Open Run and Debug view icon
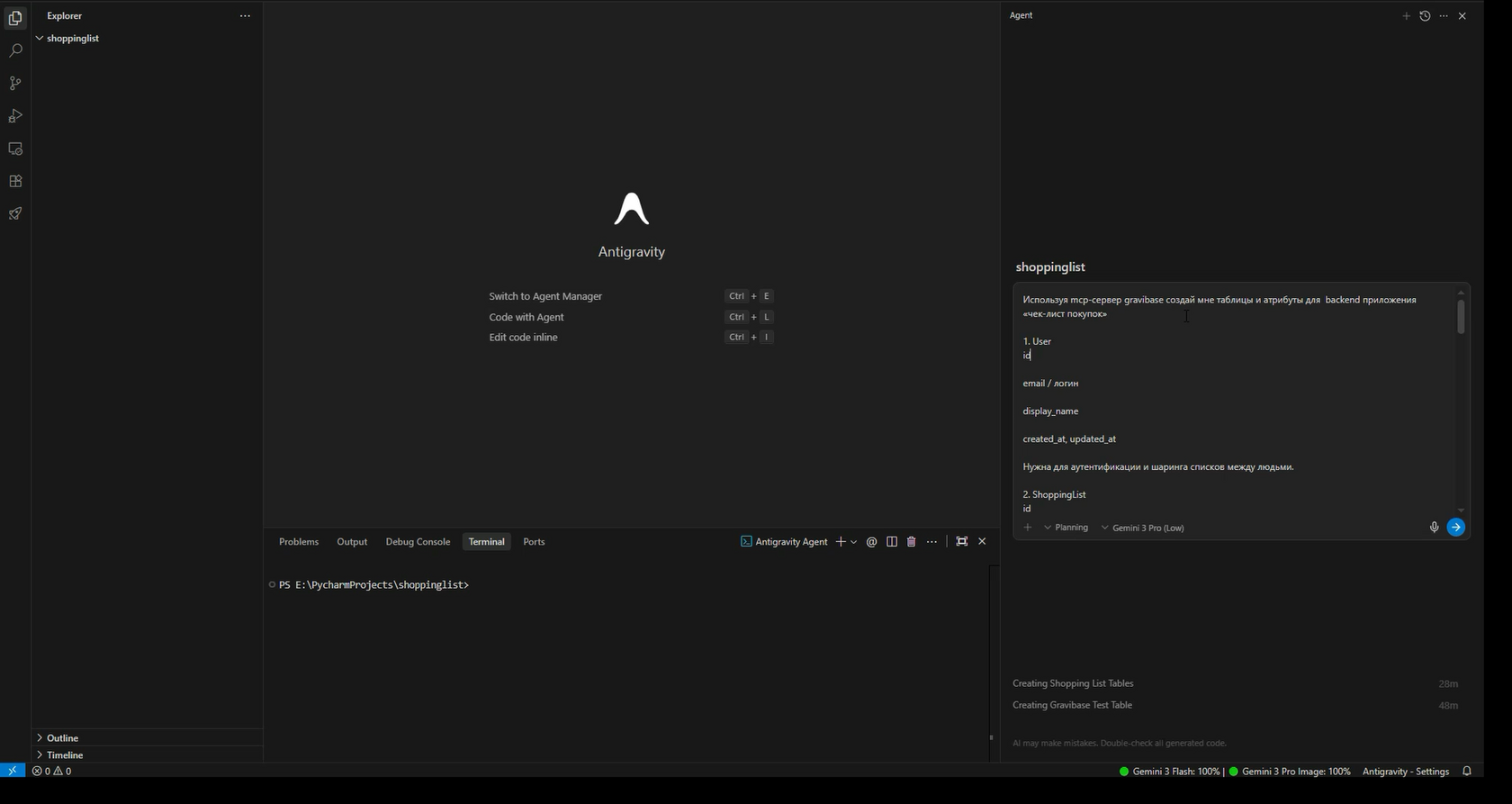The width and height of the screenshot is (1512, 804). (x=15, y=116)
